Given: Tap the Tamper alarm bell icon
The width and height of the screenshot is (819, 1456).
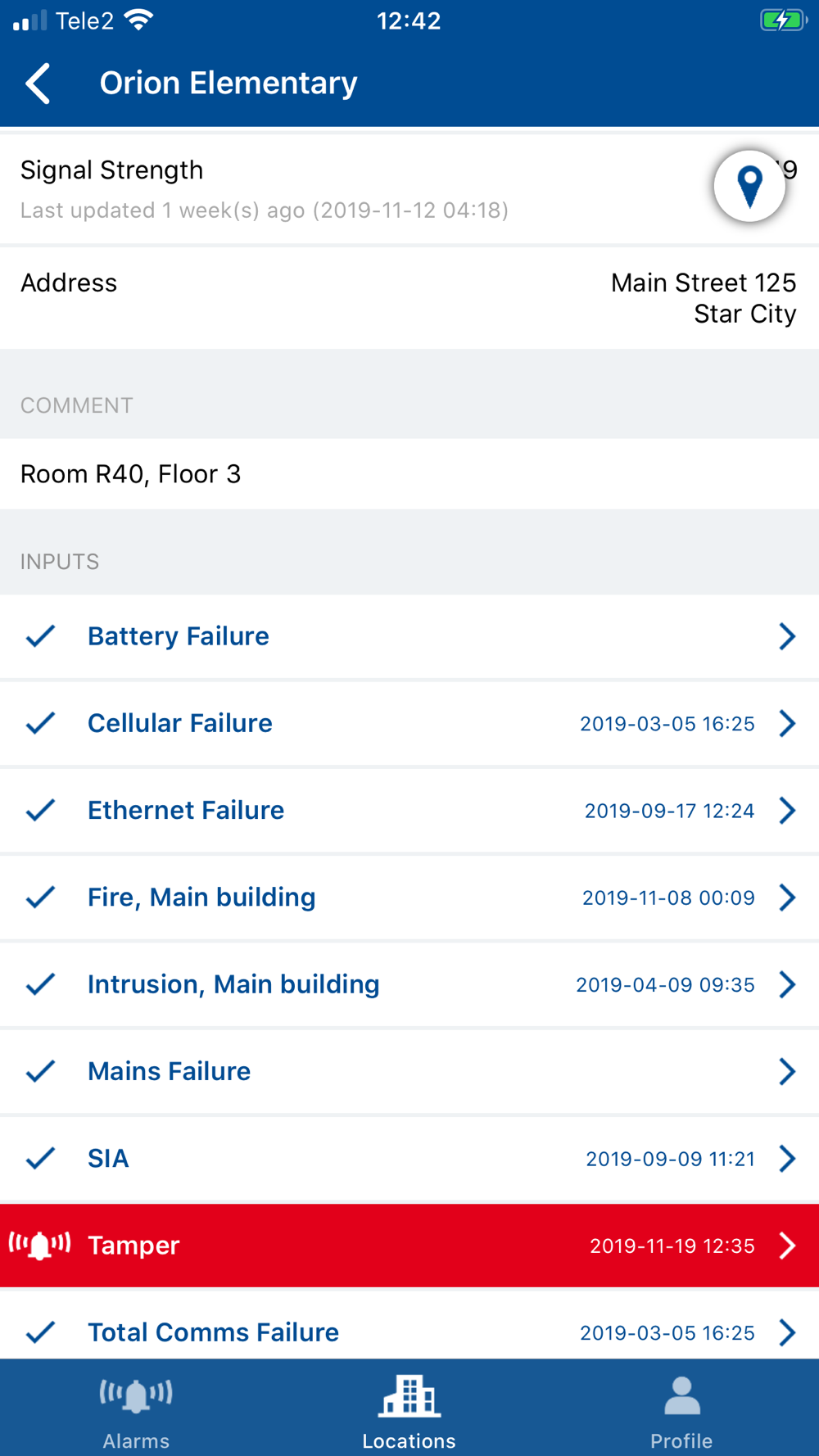Looking at the screenshot, I should tap(39, 1245).
